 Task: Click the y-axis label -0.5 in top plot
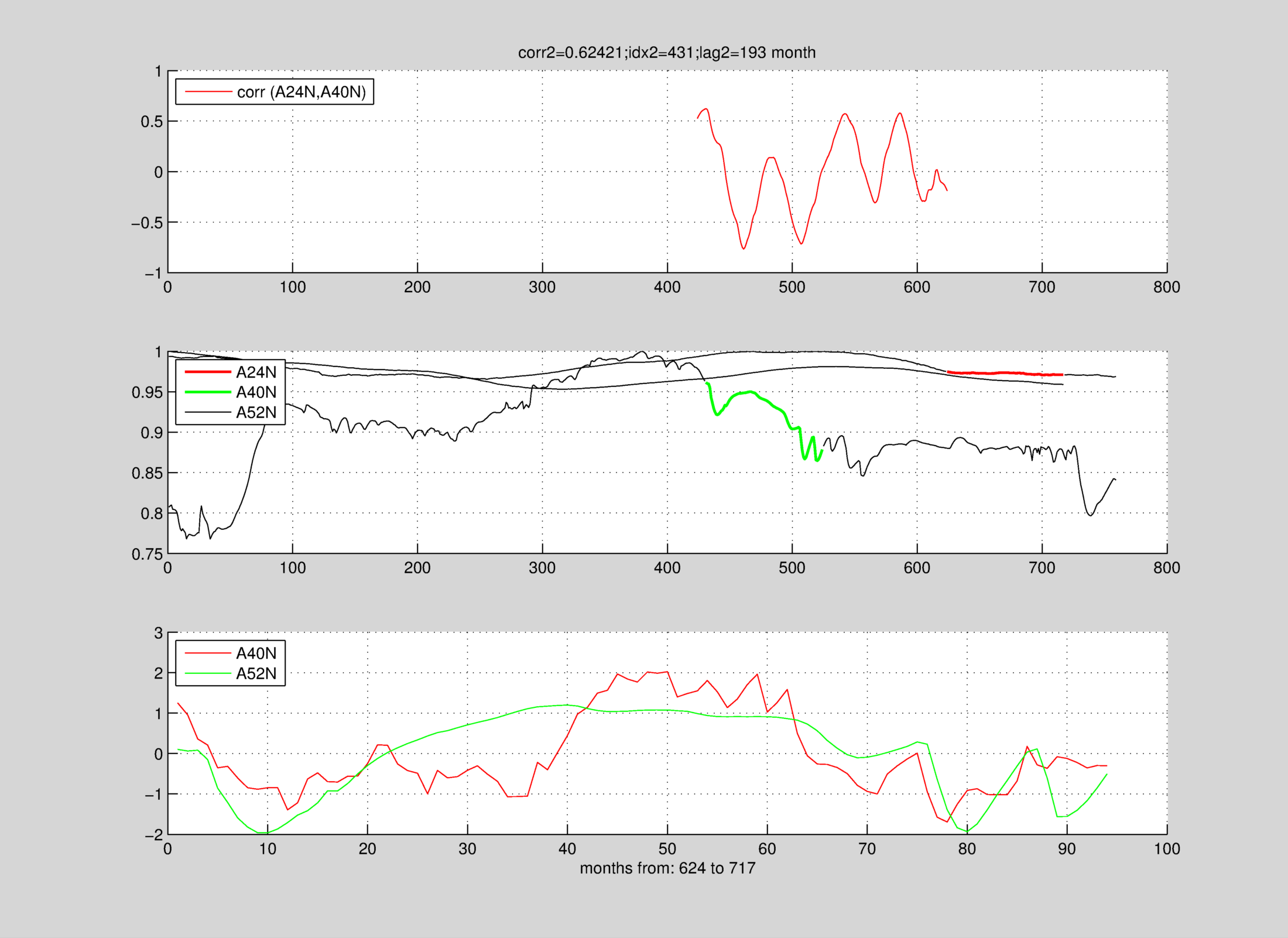click(x=146, y=223)
